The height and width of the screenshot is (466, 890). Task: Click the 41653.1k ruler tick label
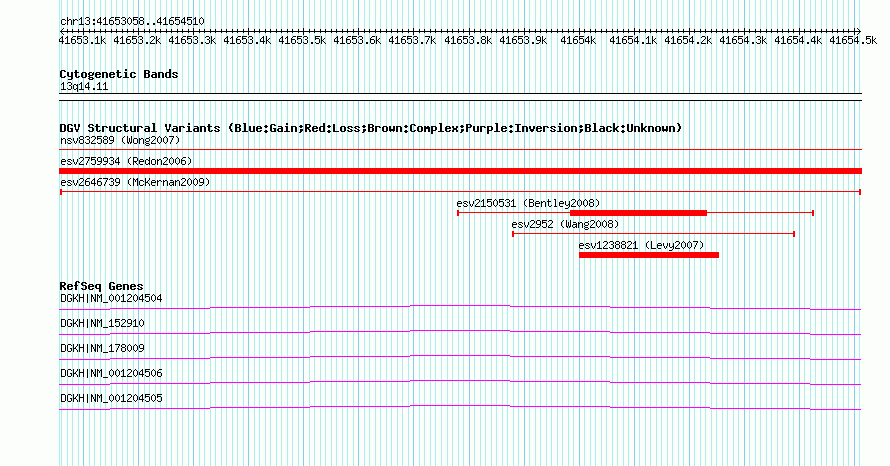coord(82,41)
